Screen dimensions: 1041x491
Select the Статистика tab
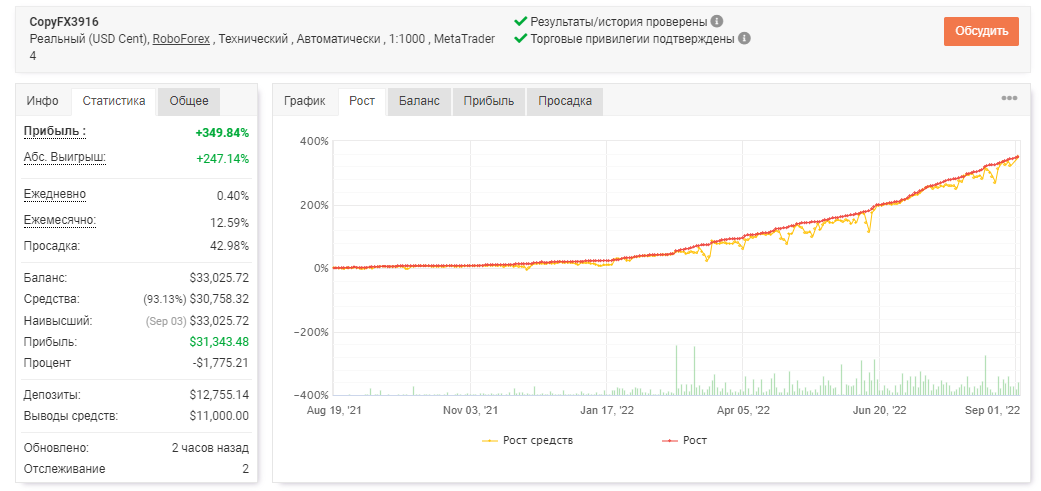114,102
